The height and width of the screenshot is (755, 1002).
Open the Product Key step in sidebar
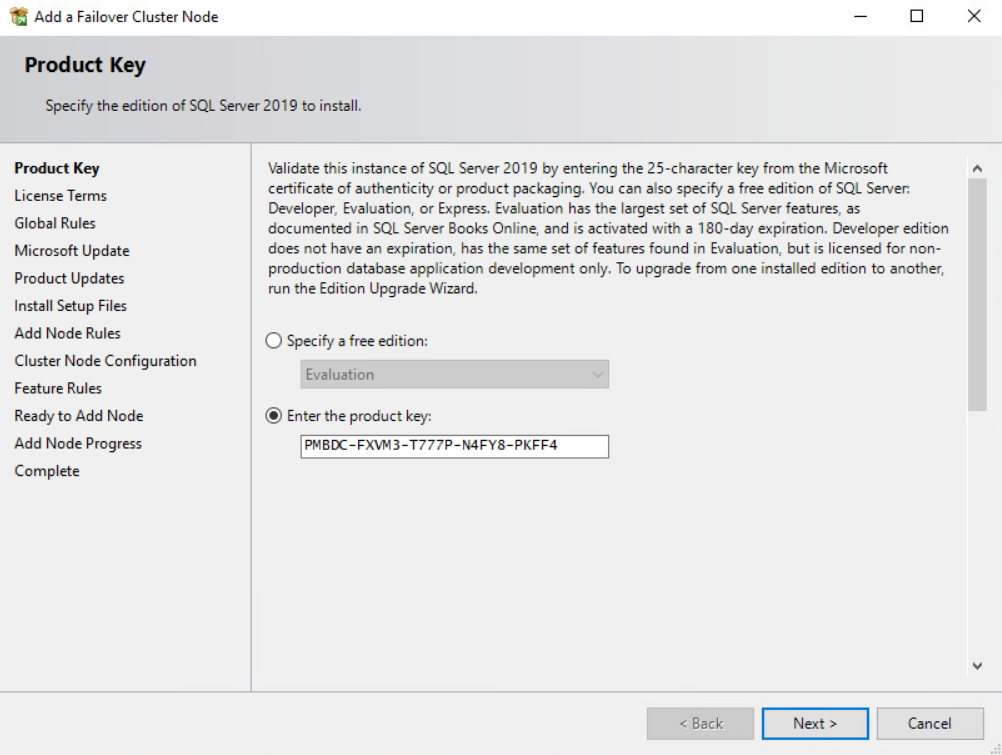click(57, 168)
